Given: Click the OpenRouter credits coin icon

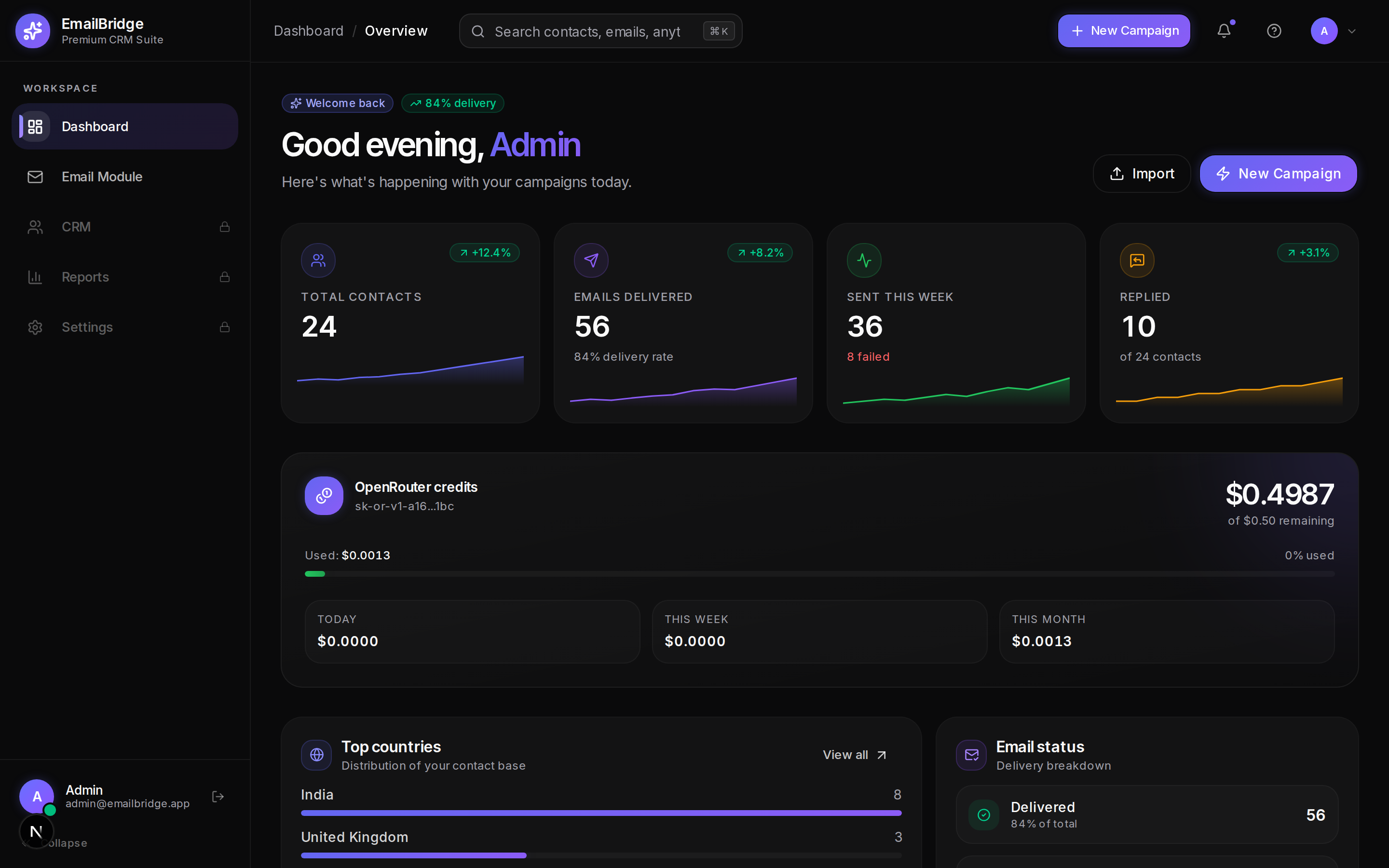Looking at the screenshot, I should (324, 495).
